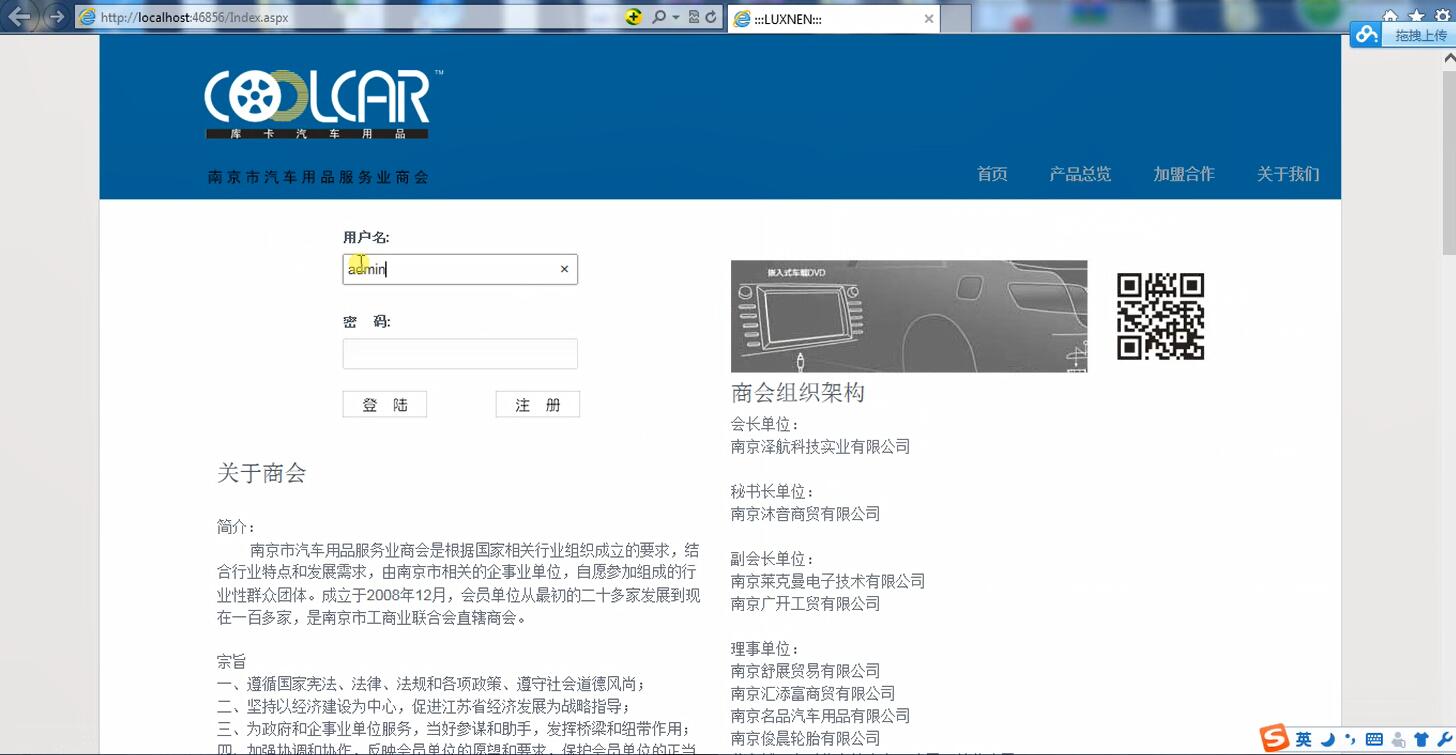Click the in-dash car DVD banner image
1456x755 pixels.
(x=909, y=316)
